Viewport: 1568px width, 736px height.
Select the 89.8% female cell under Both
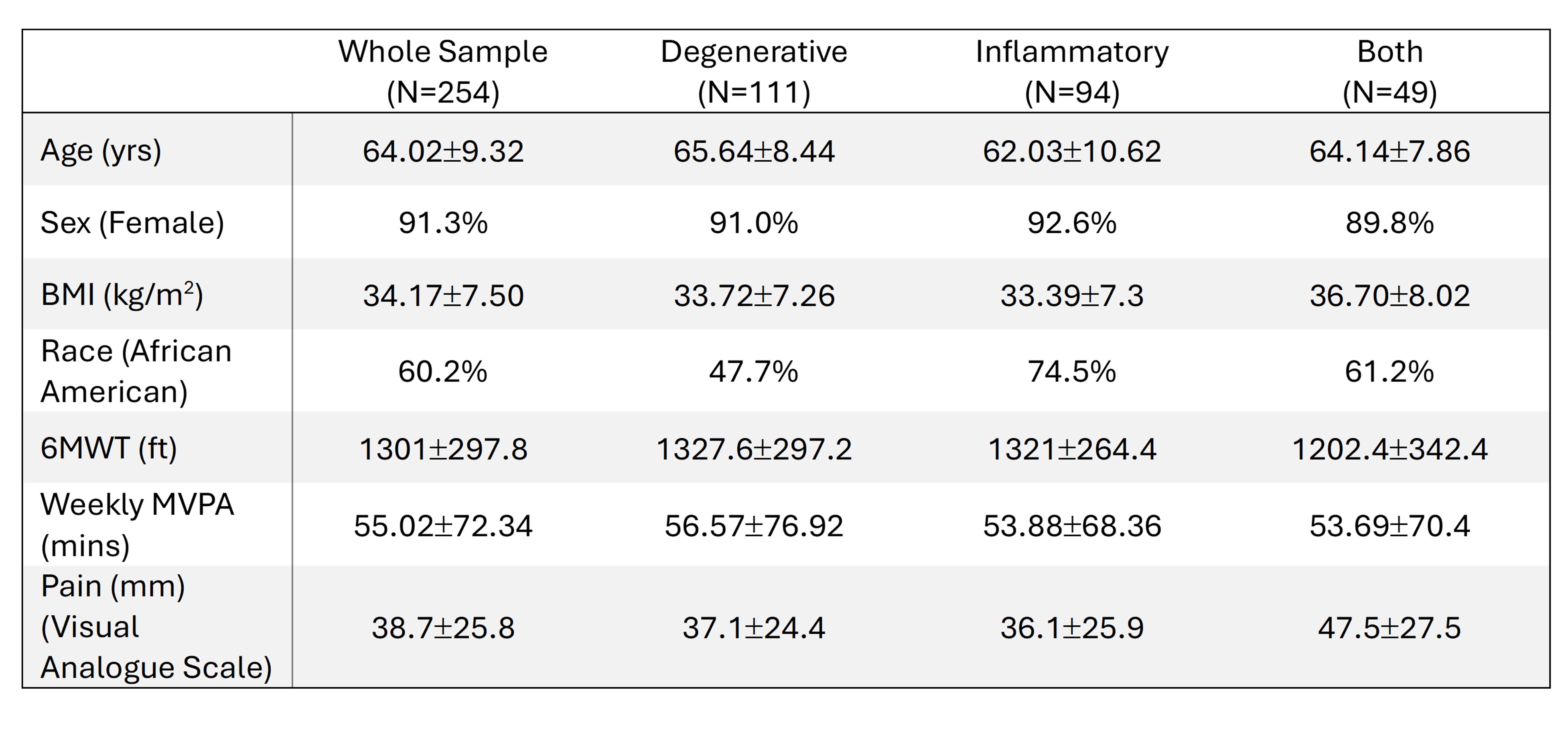(1389, 222)
